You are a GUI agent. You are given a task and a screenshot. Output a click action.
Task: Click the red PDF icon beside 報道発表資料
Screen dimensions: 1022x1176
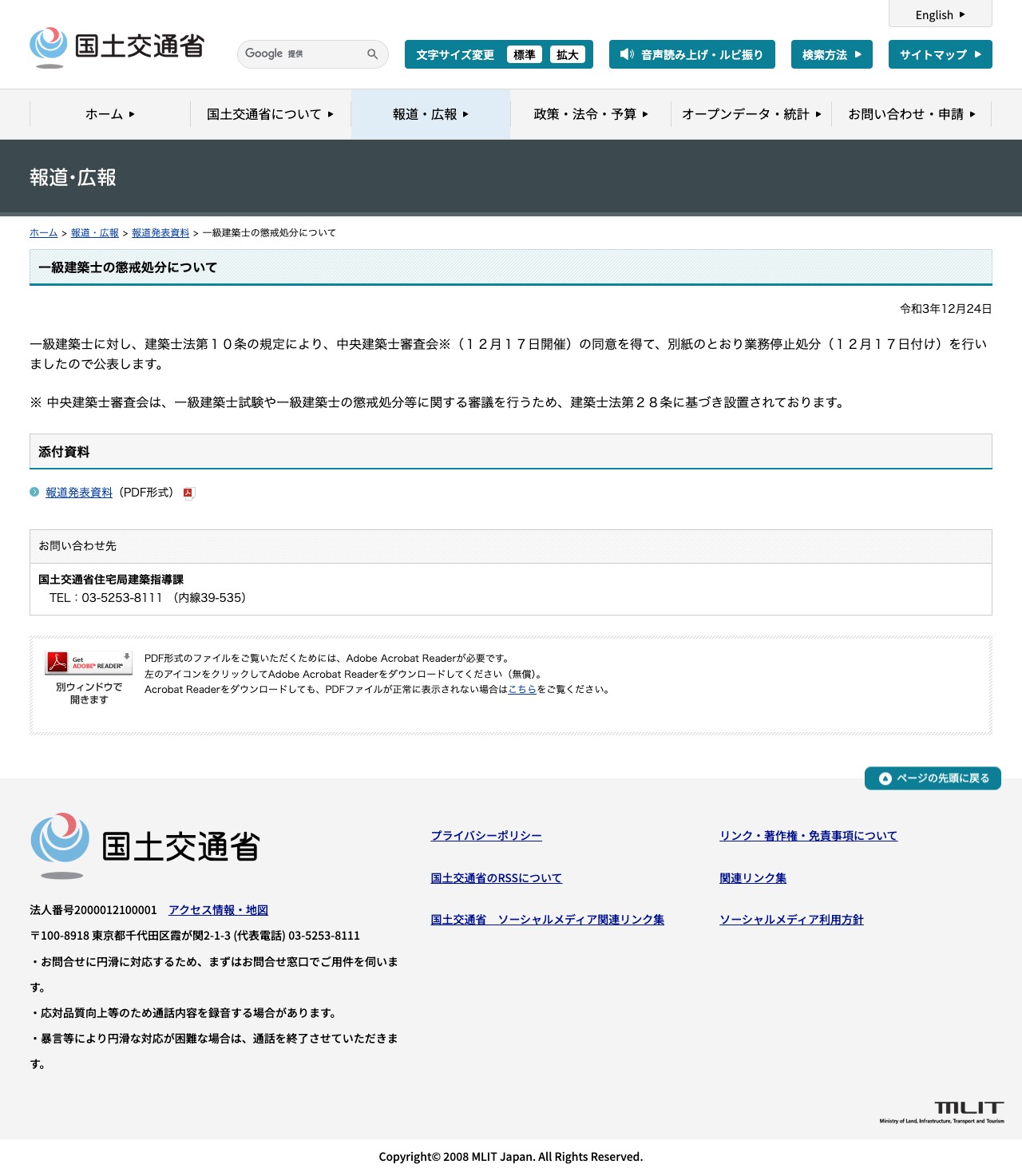pos(188,493)
